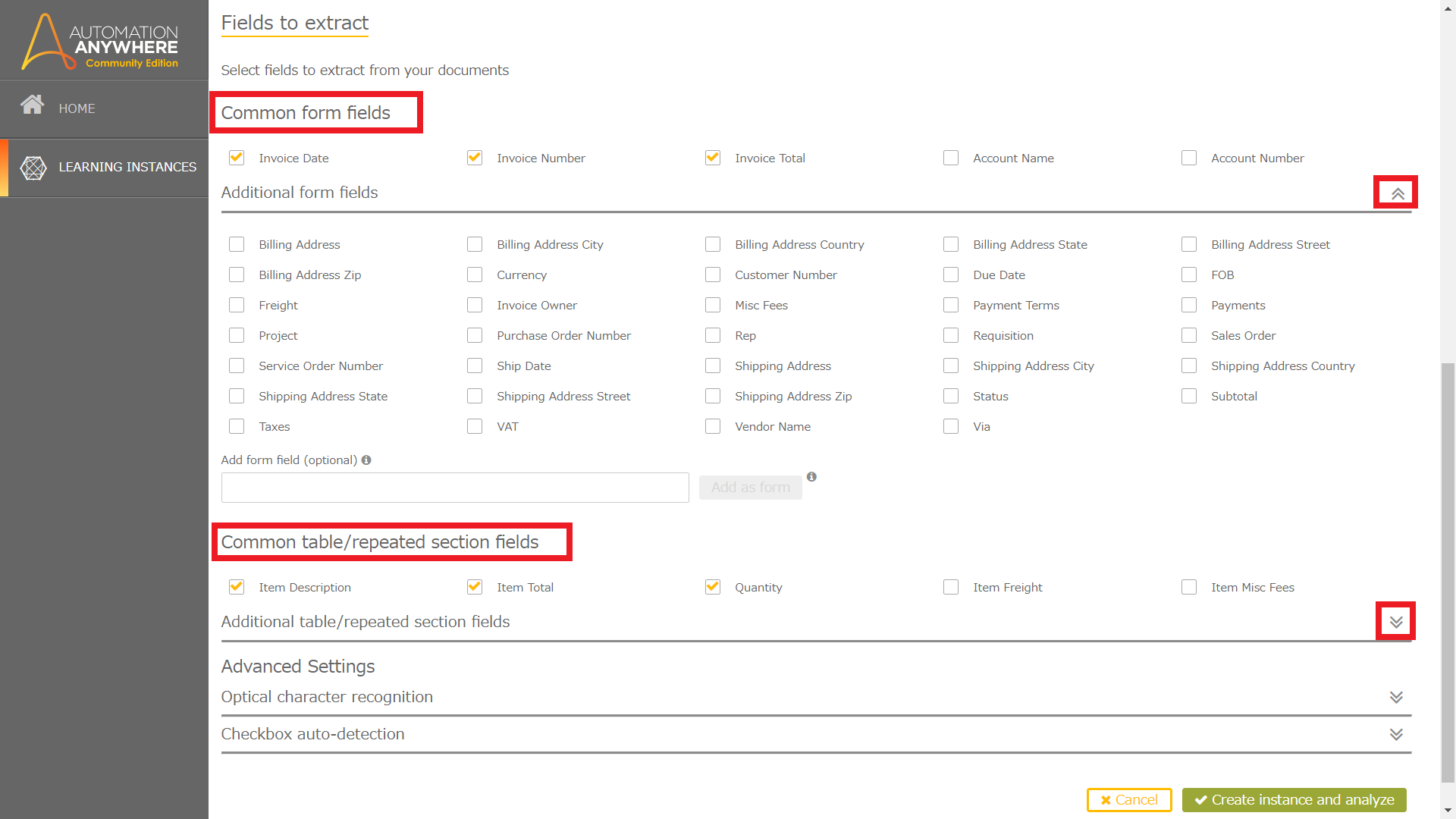Check the Payments field
The width and height of the screenshot is (1456, 819).
[x=1189, y=305]
